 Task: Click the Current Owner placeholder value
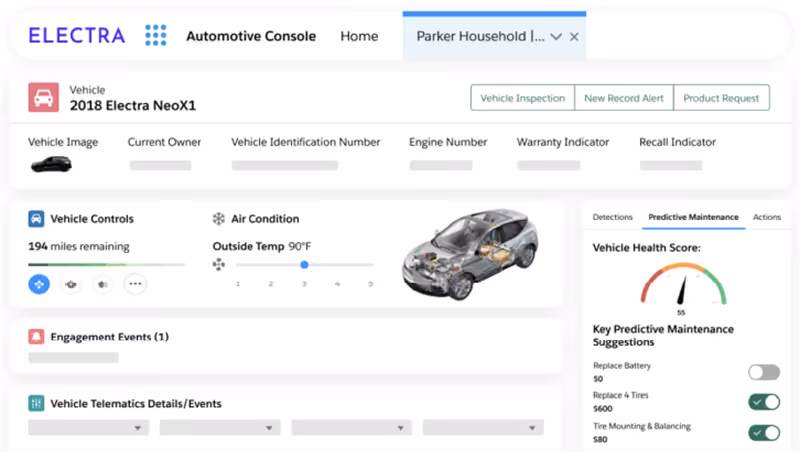(160, 165)
